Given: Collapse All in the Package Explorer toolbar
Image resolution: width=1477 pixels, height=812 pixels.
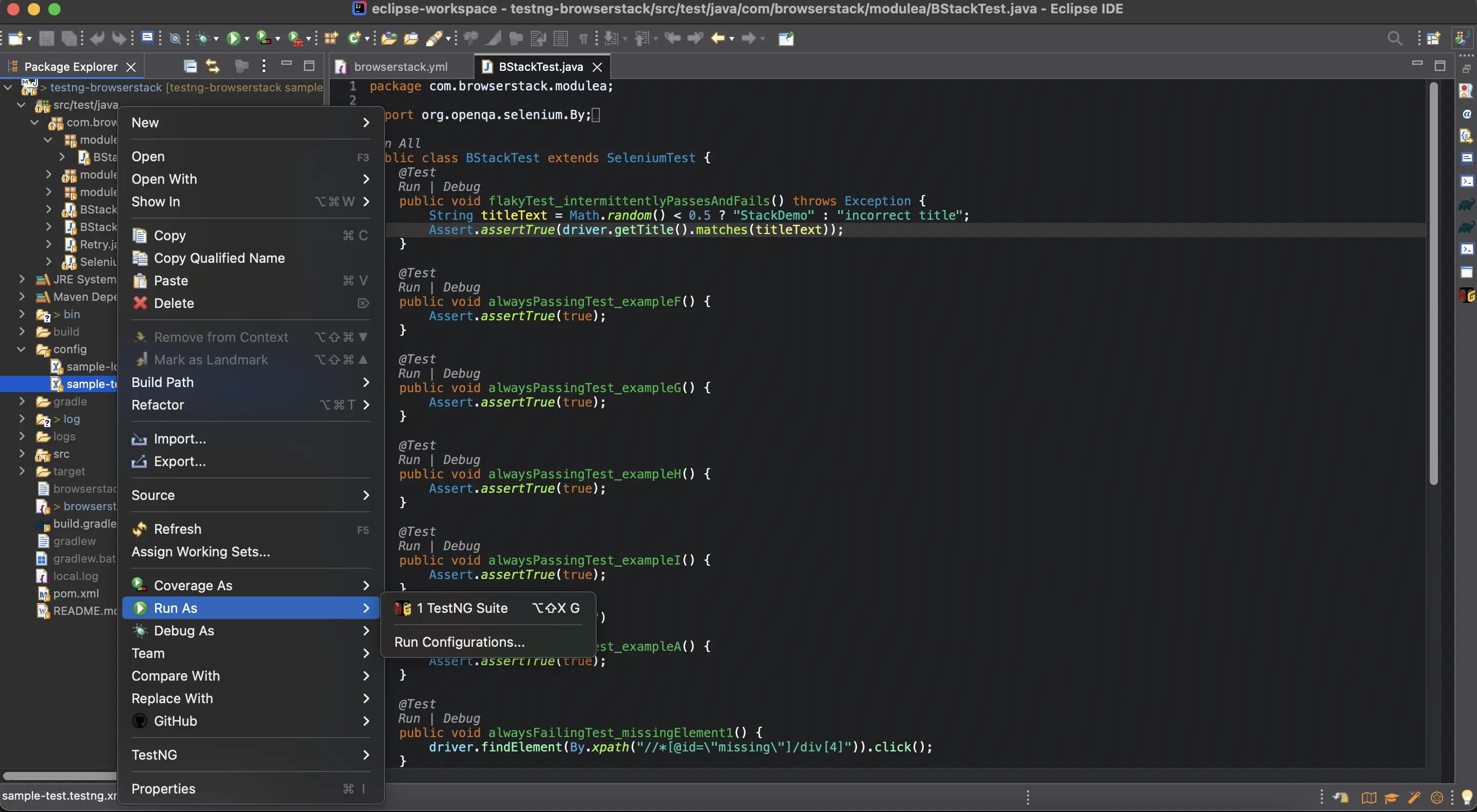Looking at the screenshot, I should pos(190,66).
